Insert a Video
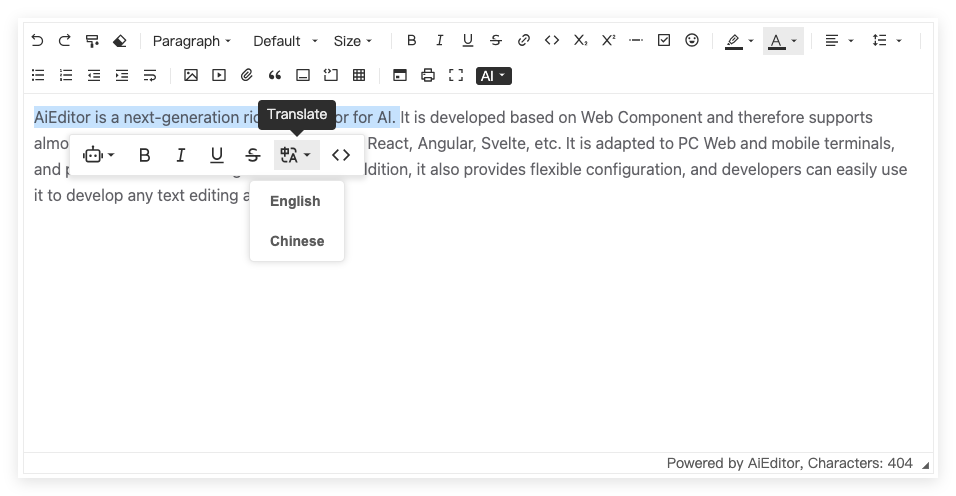 click(x=219, y=76)
